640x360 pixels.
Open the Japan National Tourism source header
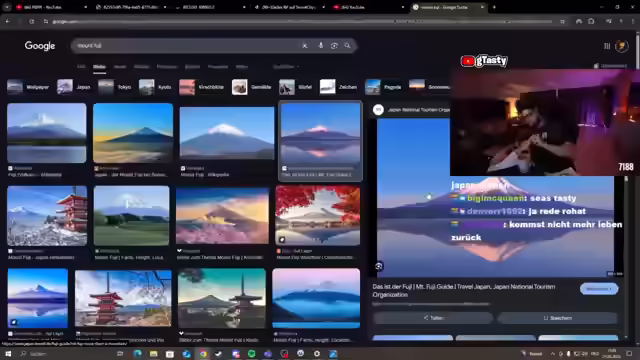[412, 110]
